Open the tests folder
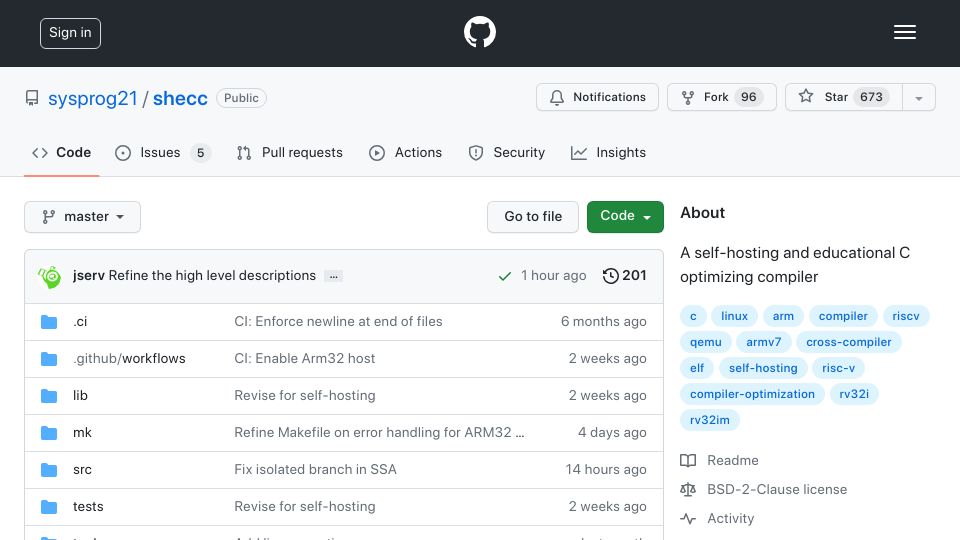 [88, 507]
